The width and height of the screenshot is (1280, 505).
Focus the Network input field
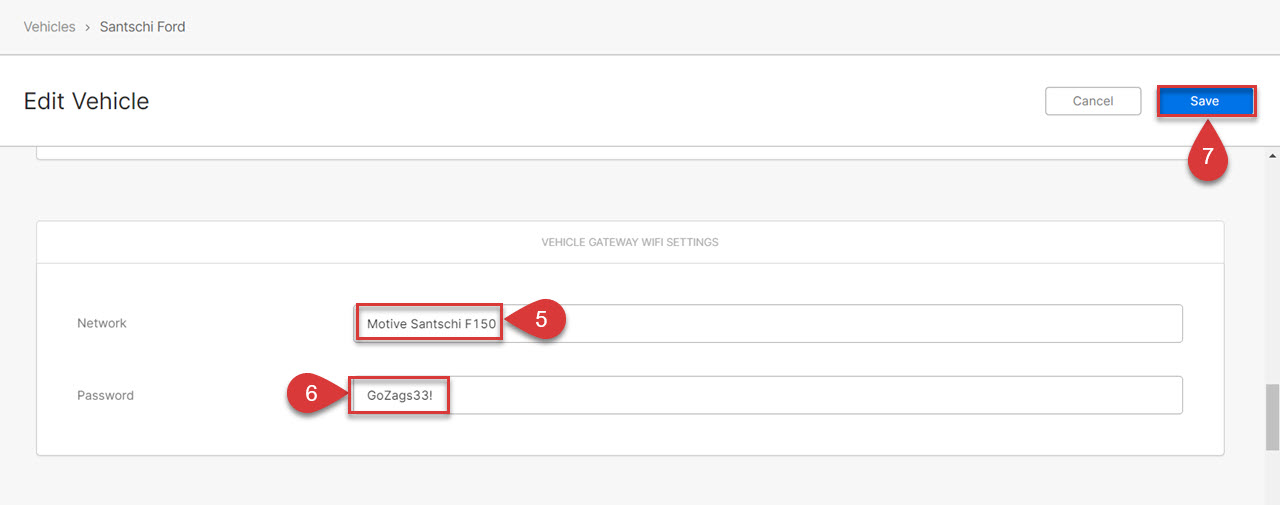768,324
